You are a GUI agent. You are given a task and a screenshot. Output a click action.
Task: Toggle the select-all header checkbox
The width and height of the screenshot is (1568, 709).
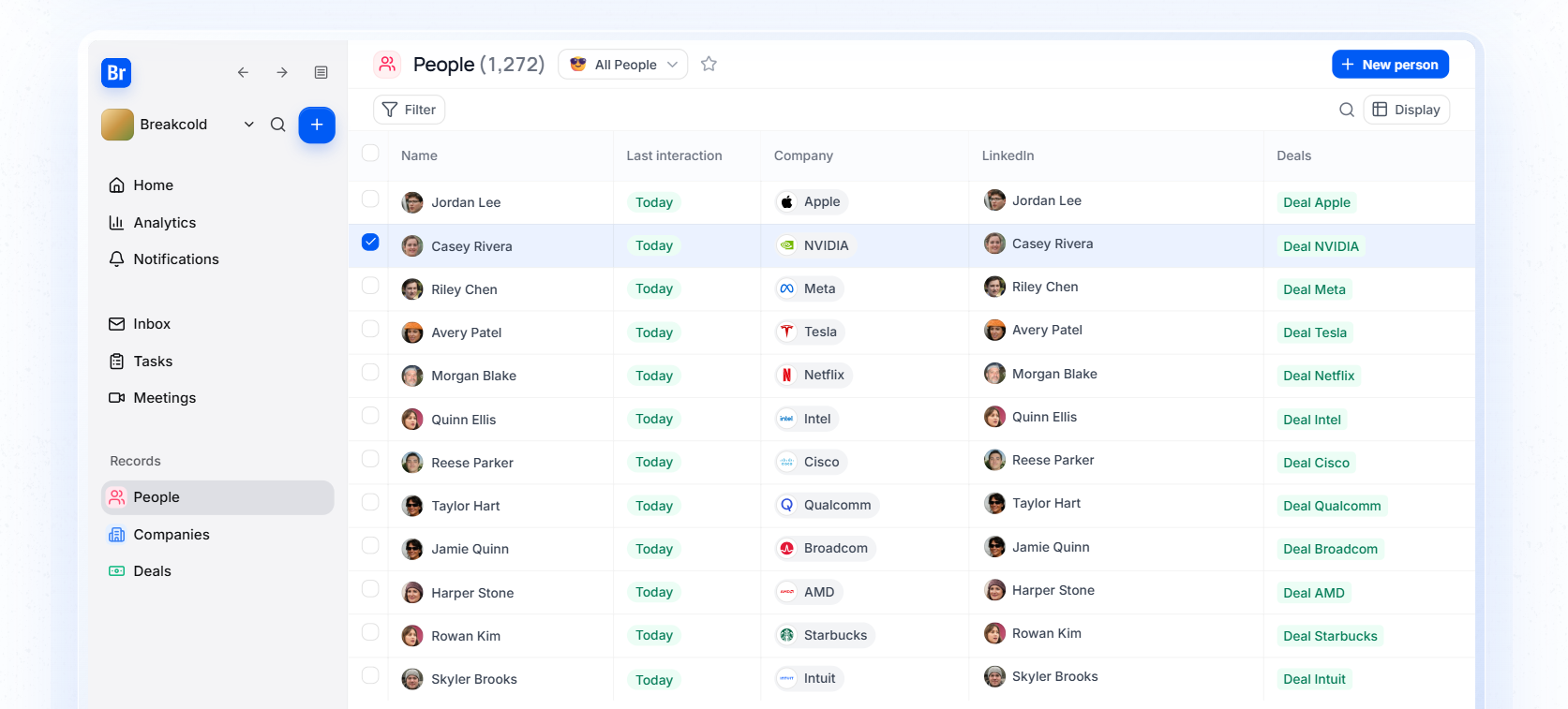(370, 153)
